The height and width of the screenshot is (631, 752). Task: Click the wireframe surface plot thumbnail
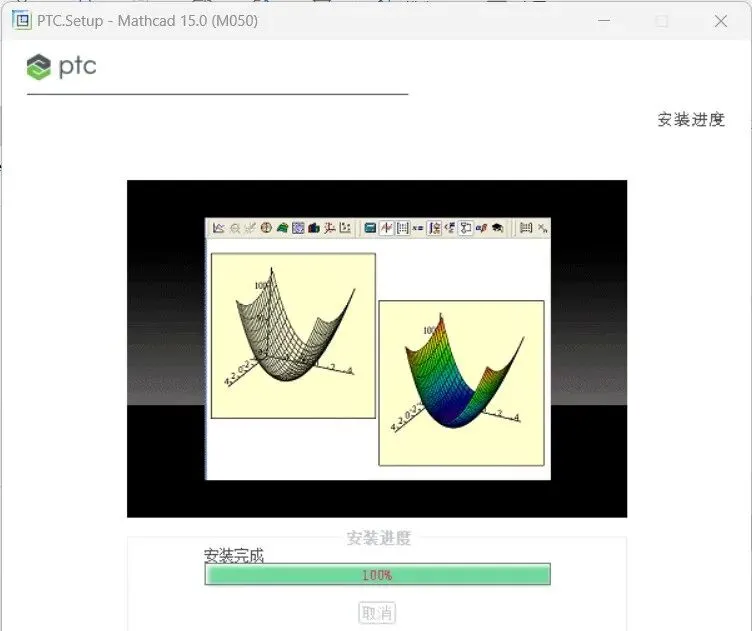293,336
